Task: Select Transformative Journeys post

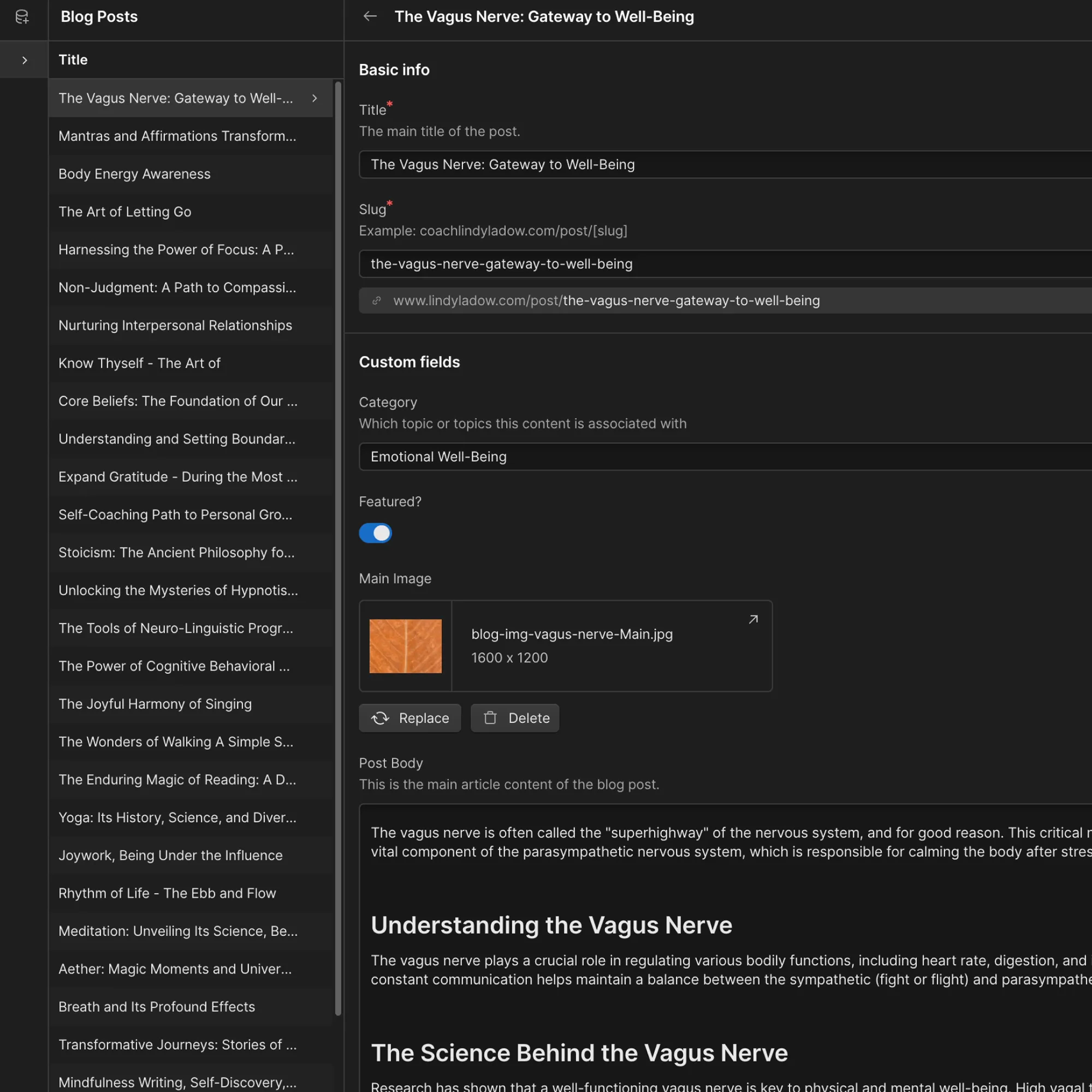Action: (191, 1045)
